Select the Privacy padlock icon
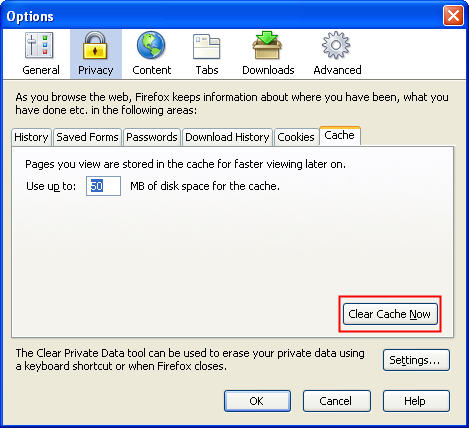Screen dimensions: 469x428 pos(95,46)
